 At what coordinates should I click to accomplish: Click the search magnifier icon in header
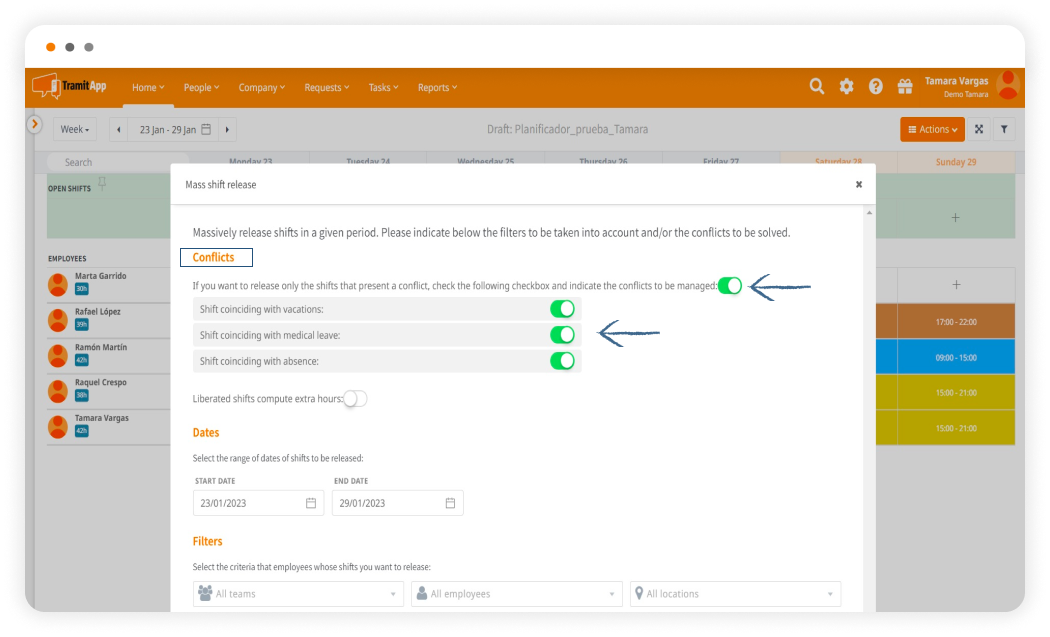tap(817, 87)
